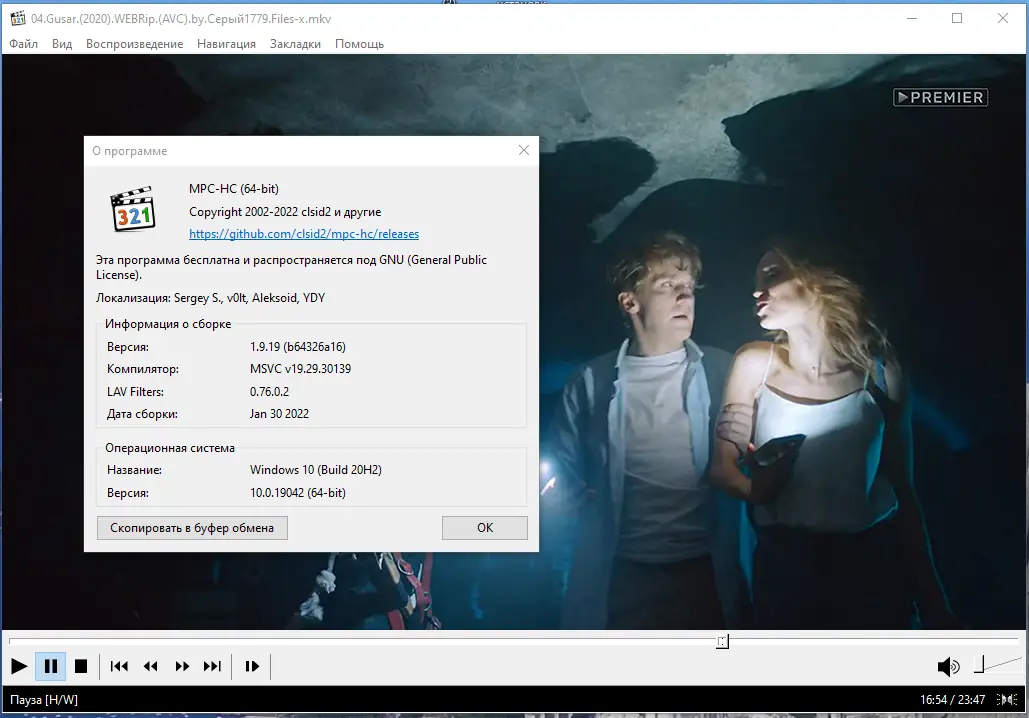Skip to next file icon

point(213,666)
